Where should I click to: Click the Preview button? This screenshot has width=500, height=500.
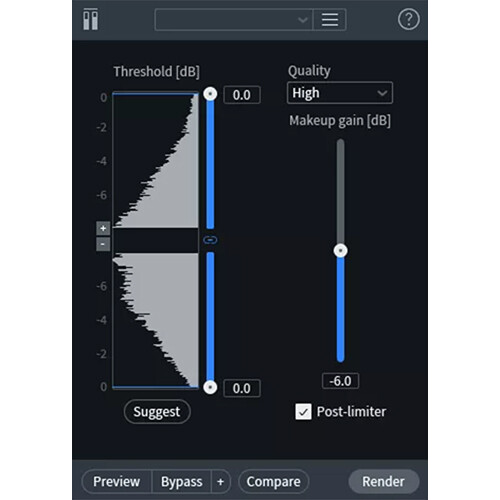117,482
